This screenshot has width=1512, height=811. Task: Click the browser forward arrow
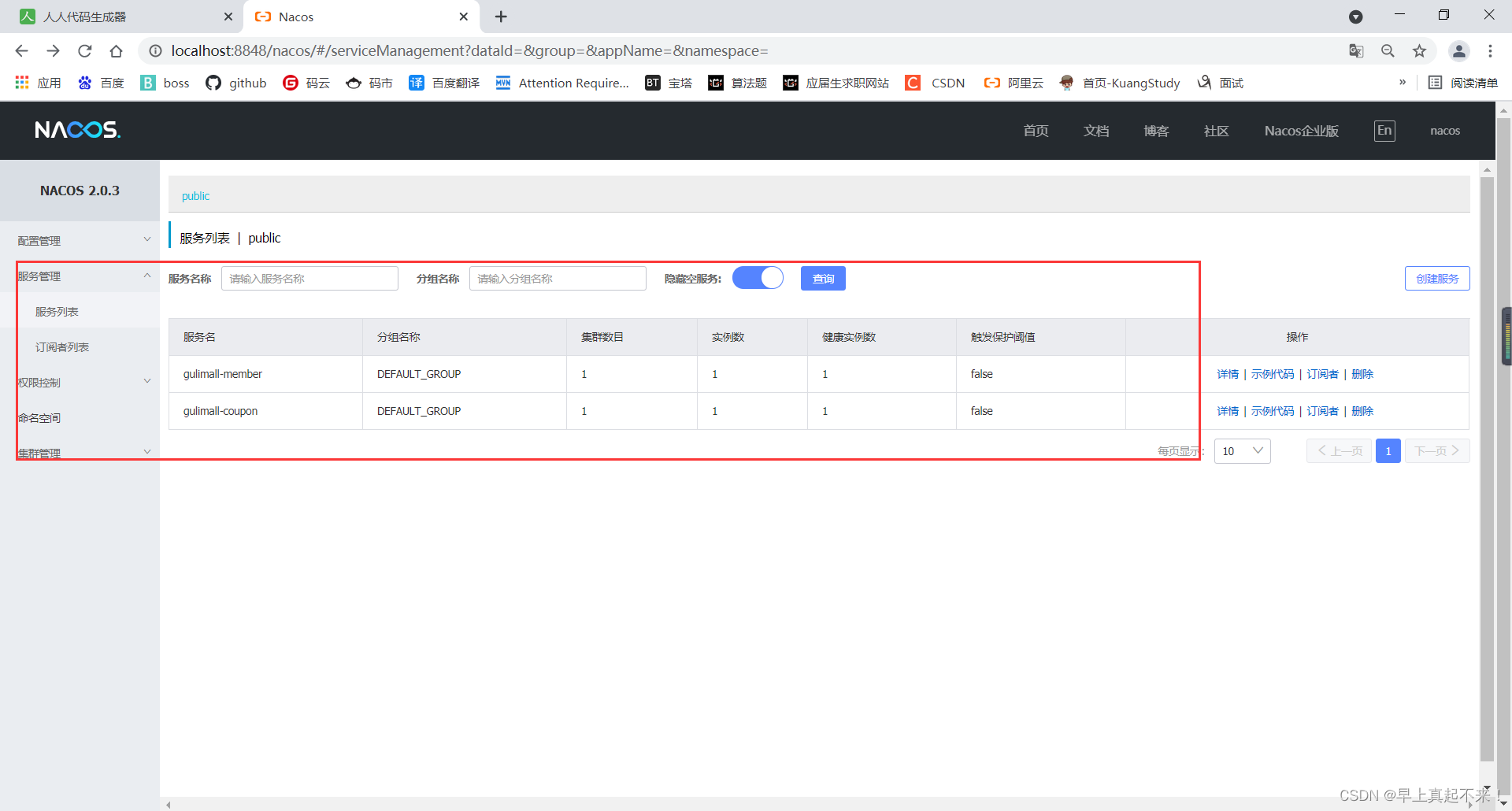click(53, 51)
